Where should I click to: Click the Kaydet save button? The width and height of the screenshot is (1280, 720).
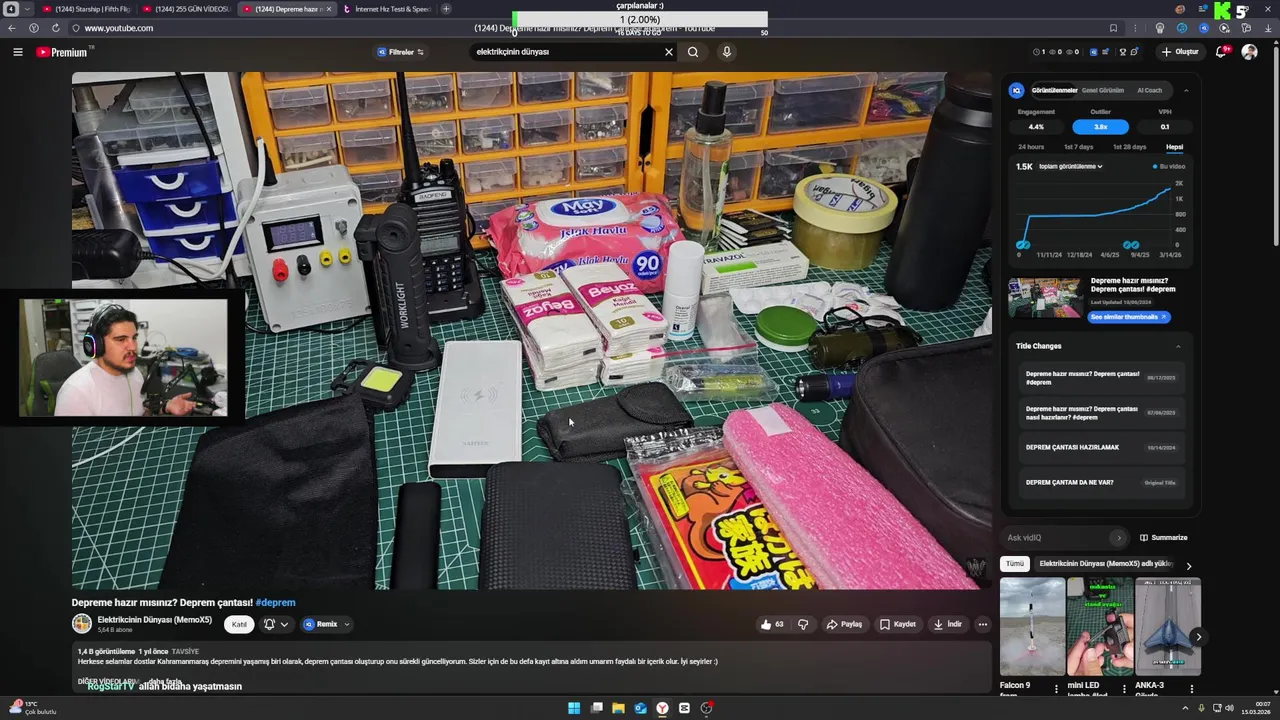(897, 624)
